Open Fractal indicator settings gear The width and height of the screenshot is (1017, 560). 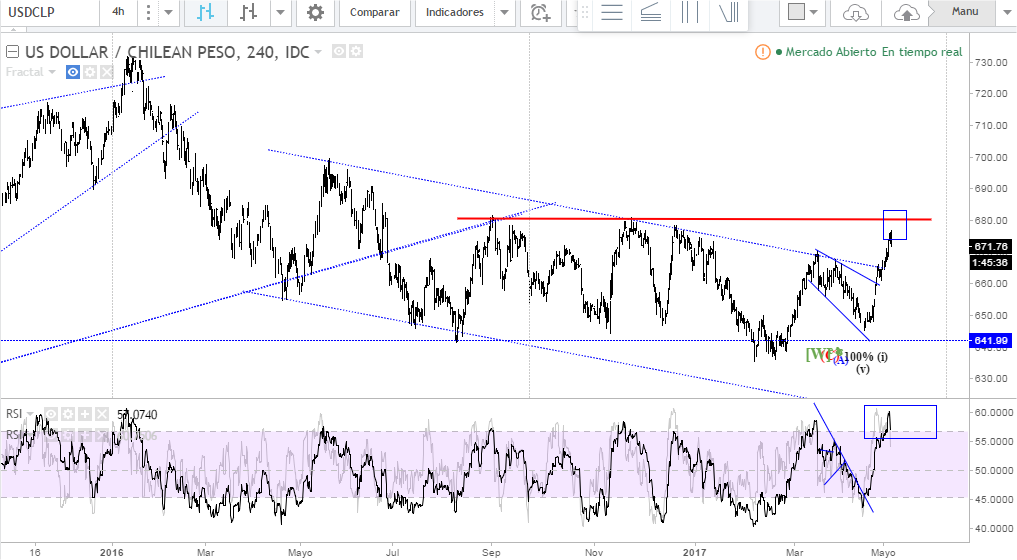pos(89,72)
